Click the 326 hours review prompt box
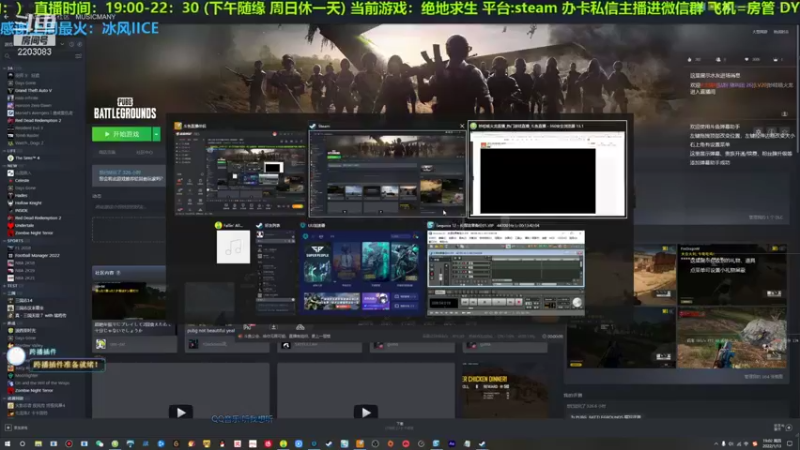This screenshot has height=450, width=800. point(129,176)
